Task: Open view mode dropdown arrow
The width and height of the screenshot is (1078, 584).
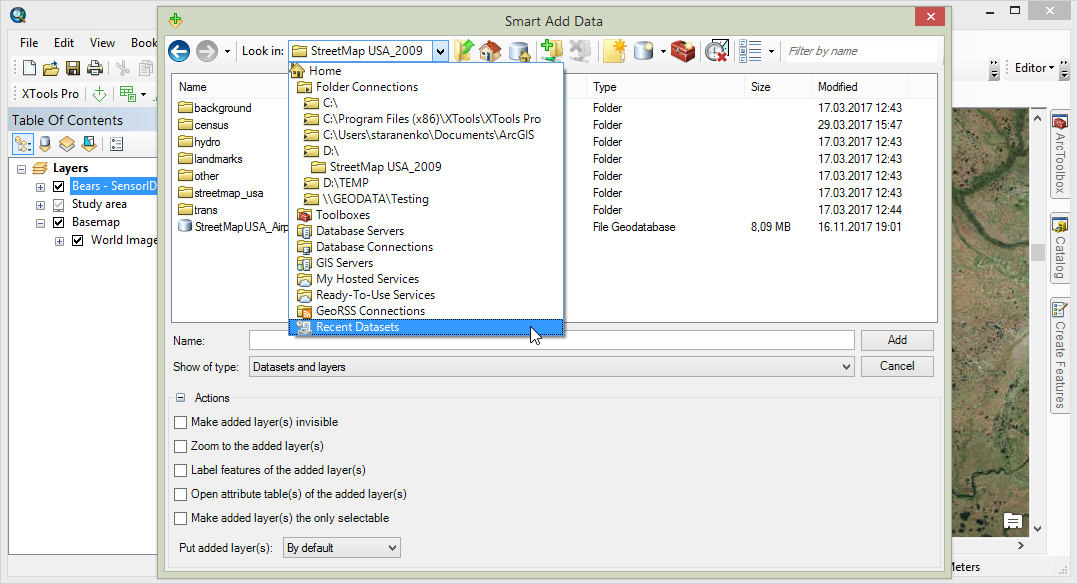Action: coord(771,52)
